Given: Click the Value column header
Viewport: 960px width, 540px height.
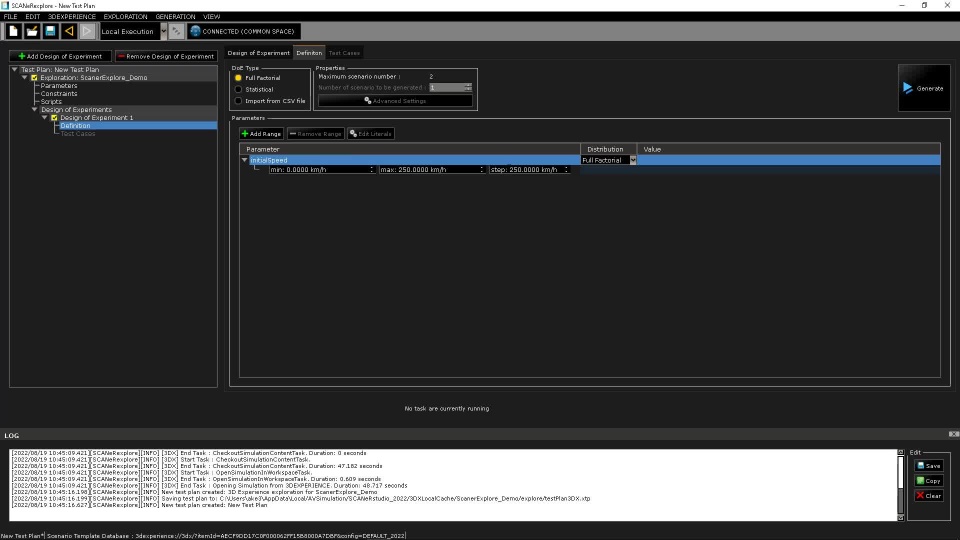Looking at the screenshot, I should click(x=789, y=149).
